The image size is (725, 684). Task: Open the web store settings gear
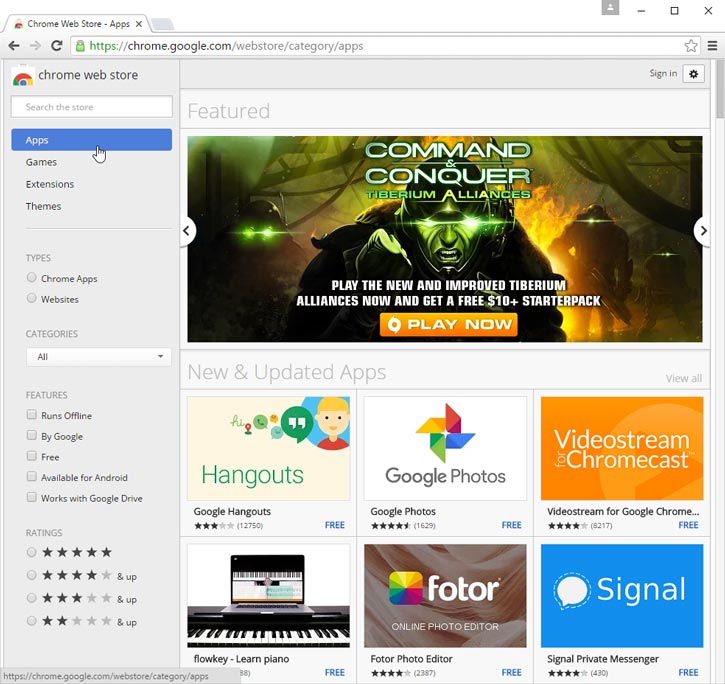(x=694, y=73)
